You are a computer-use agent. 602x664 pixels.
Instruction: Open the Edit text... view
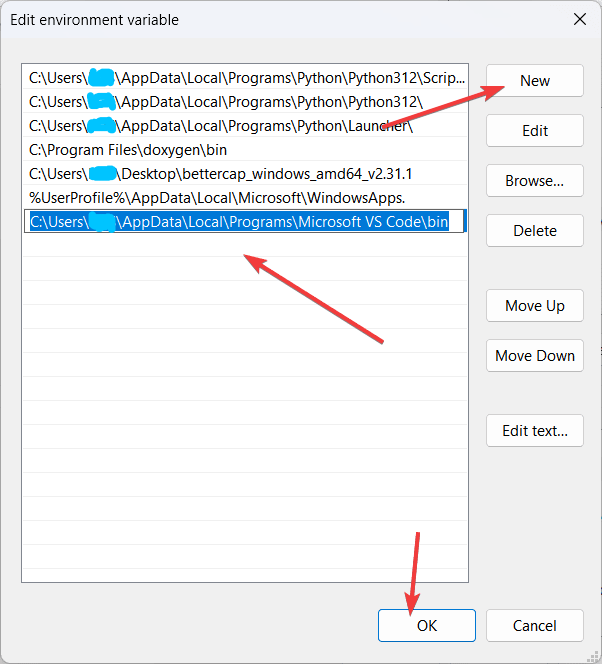click(535, 430)
